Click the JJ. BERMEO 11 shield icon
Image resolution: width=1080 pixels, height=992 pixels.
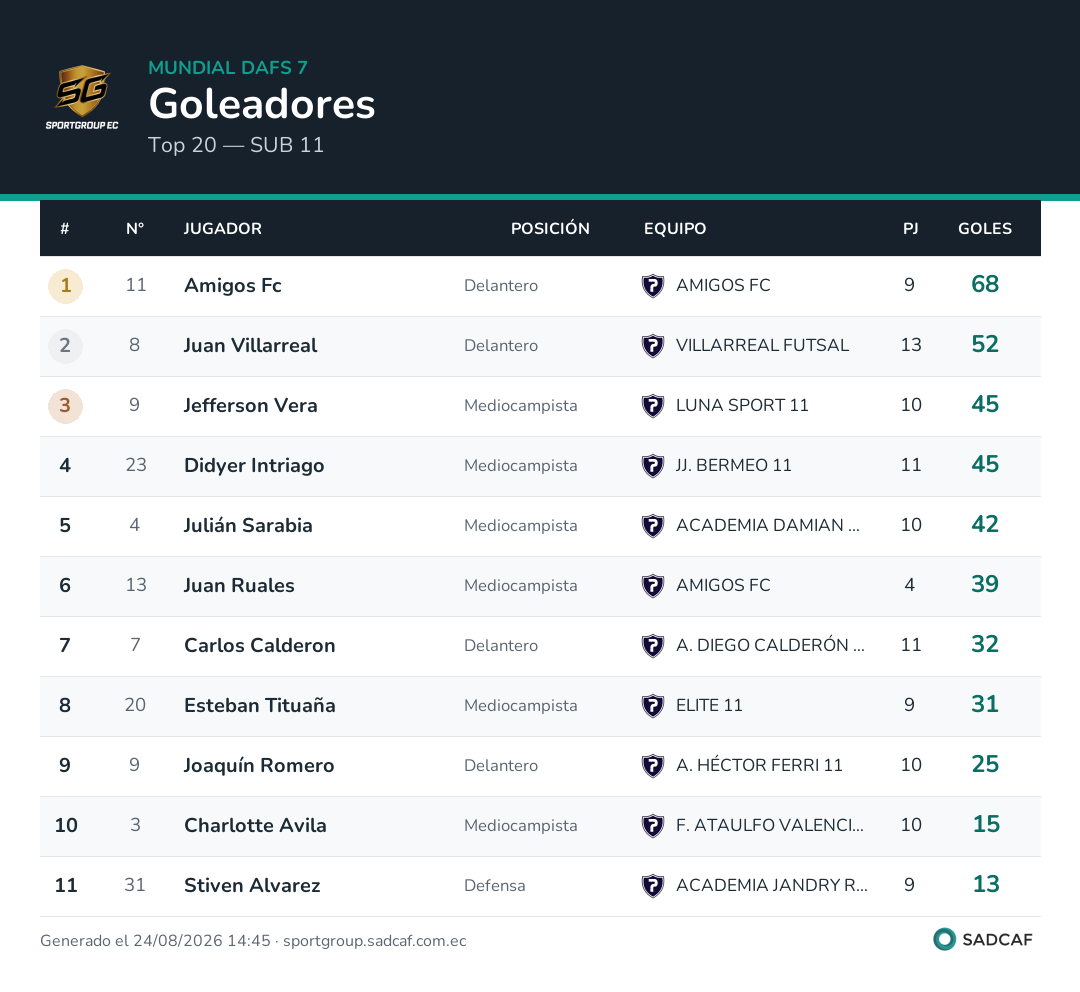coord(652,465)
